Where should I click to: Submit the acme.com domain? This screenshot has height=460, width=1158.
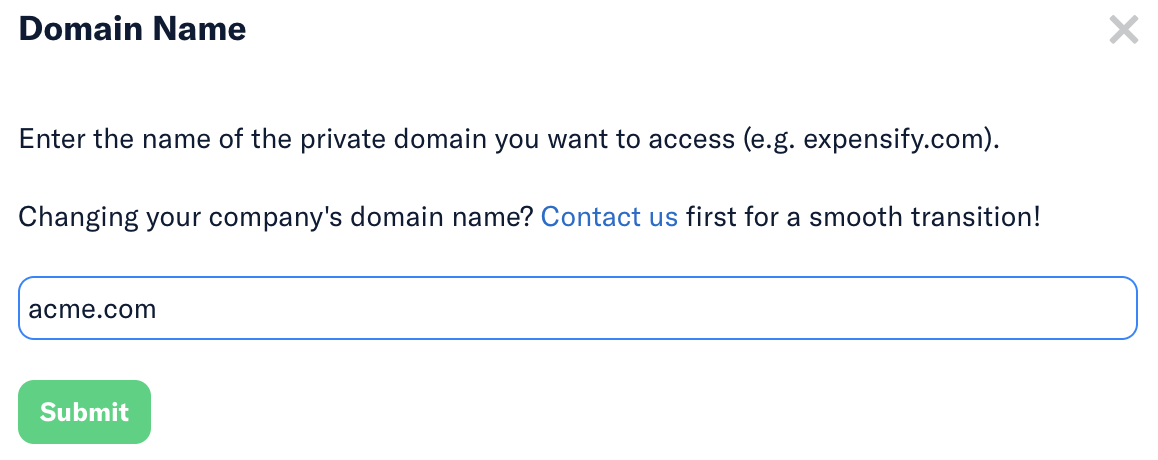point(84,412)
